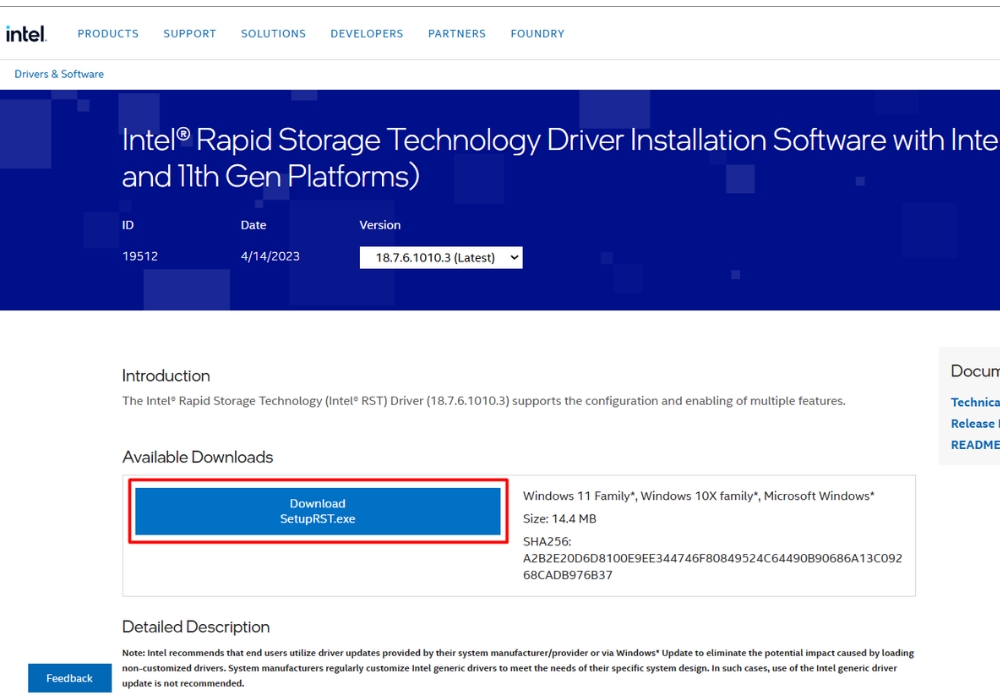Click the Intel Rapid Storage Technology page title
This screenshot has height=700, width=1000.
tap(561, 157)
